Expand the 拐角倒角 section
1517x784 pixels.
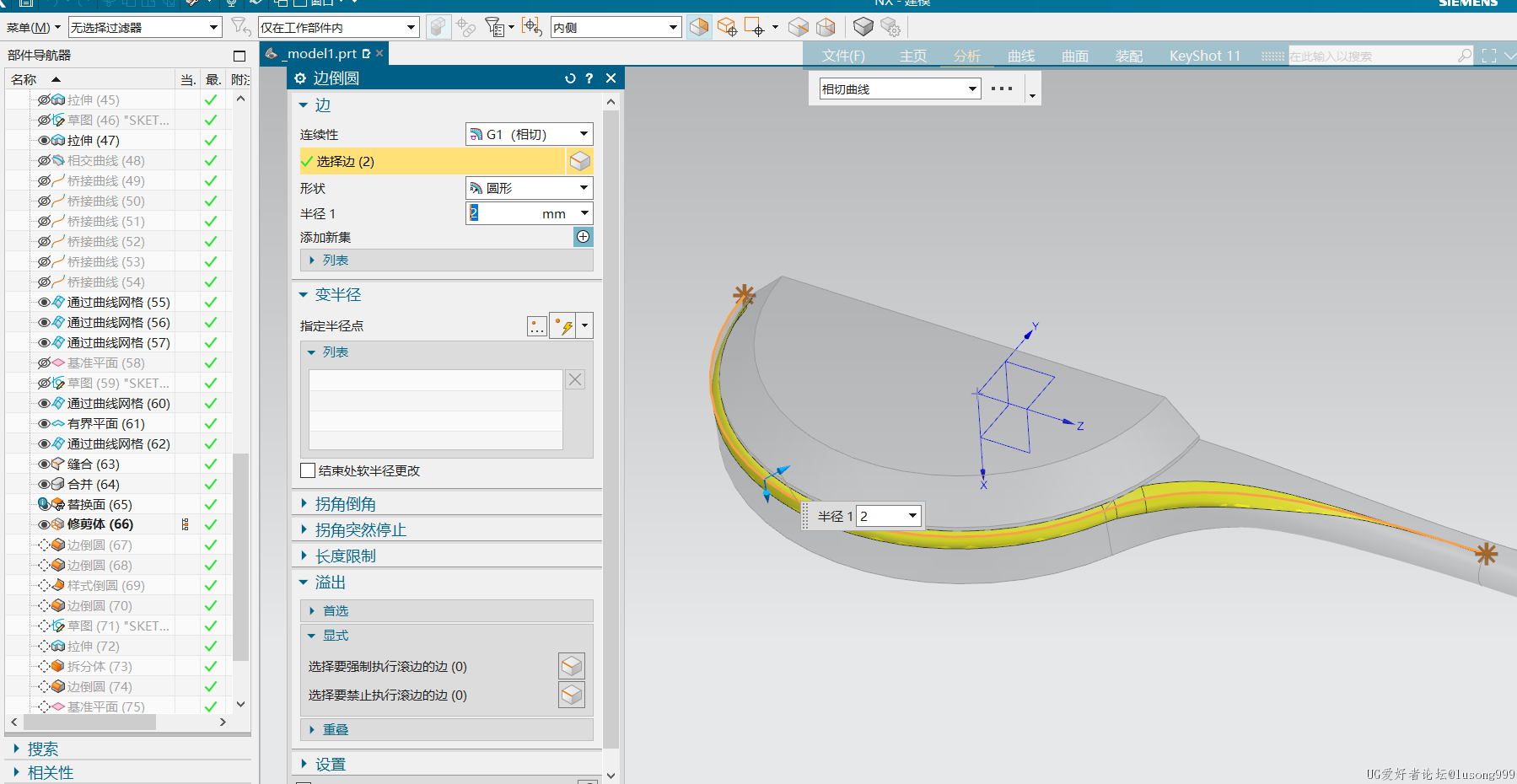[x=304, y=504]
